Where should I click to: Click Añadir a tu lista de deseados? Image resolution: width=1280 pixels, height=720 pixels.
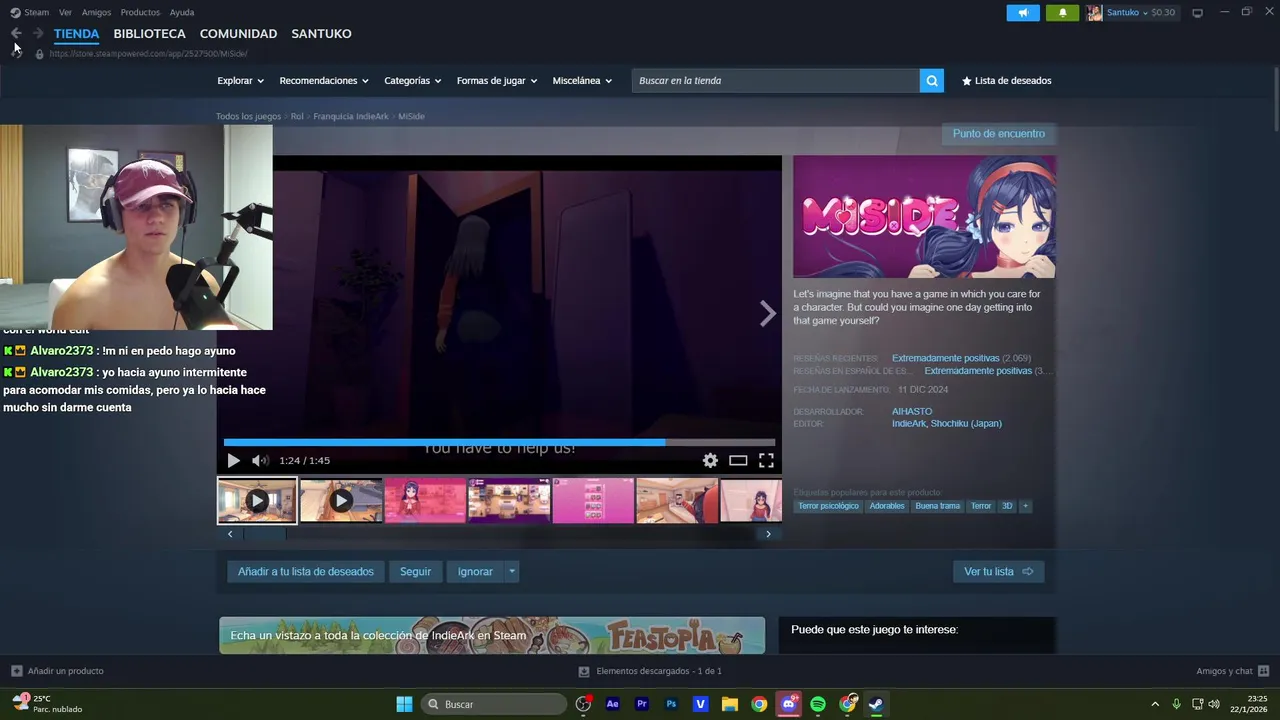pos(306,572)
